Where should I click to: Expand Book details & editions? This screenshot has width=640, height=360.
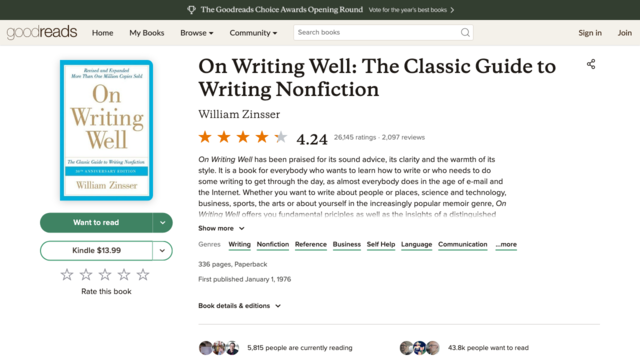[240, 306]
